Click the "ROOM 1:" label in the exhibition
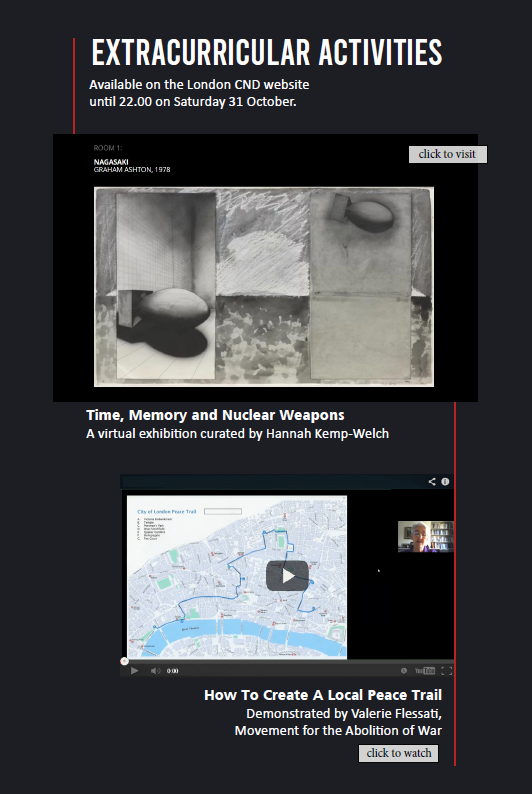 click(x=108, y=148)
